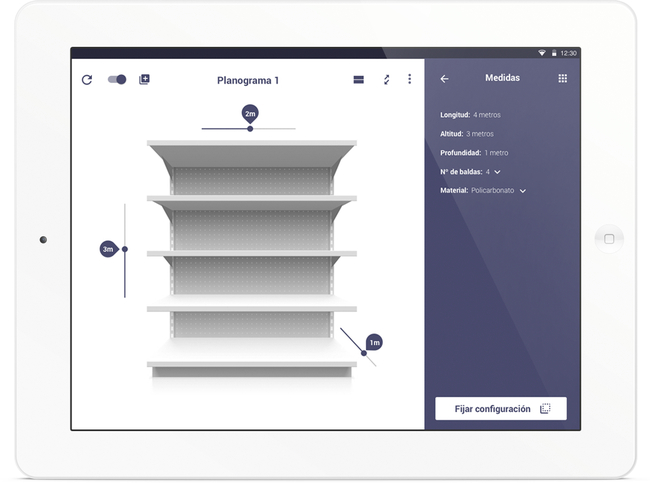Expand the Nº de baldas dropdown
650x483 pixels.
497,172
